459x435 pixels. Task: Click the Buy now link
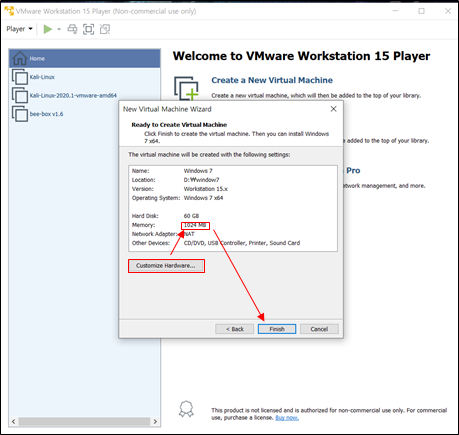[x=287, y=418]
